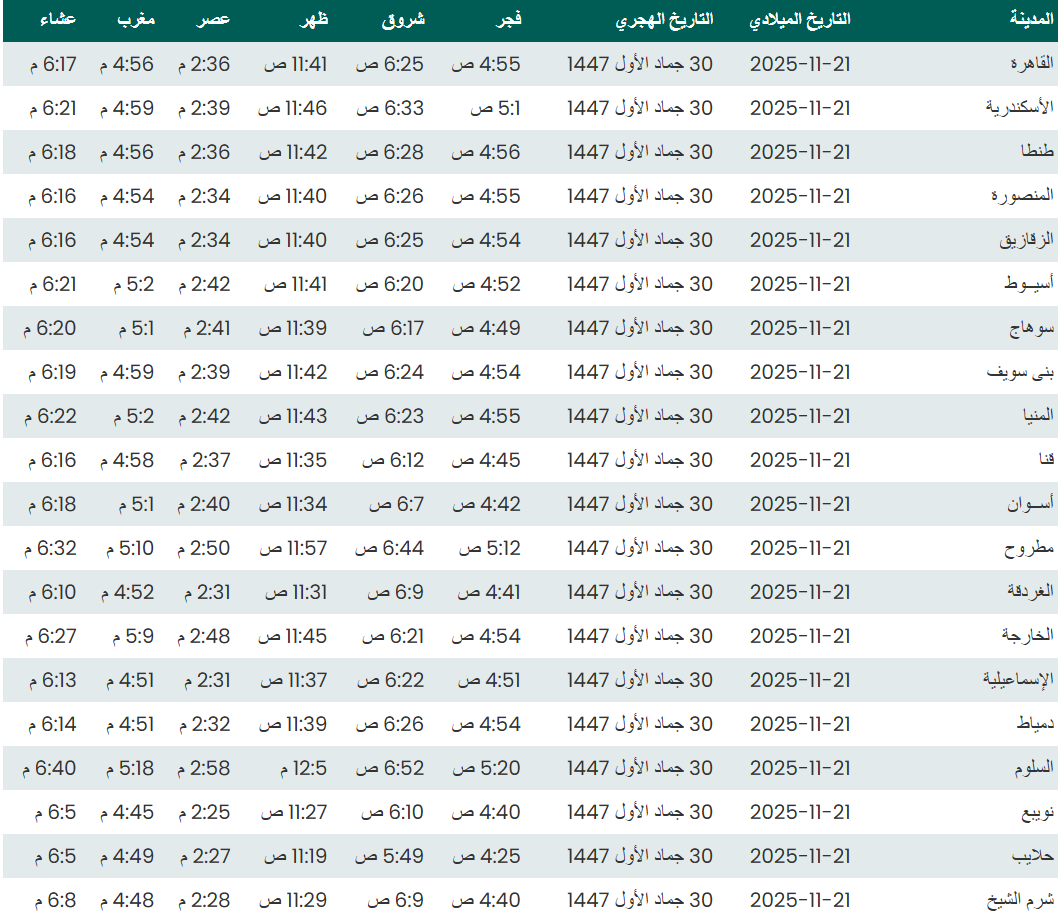Select the city name القاهرة
Viewport: 1062px width, 920px height.
(1031, 64)
